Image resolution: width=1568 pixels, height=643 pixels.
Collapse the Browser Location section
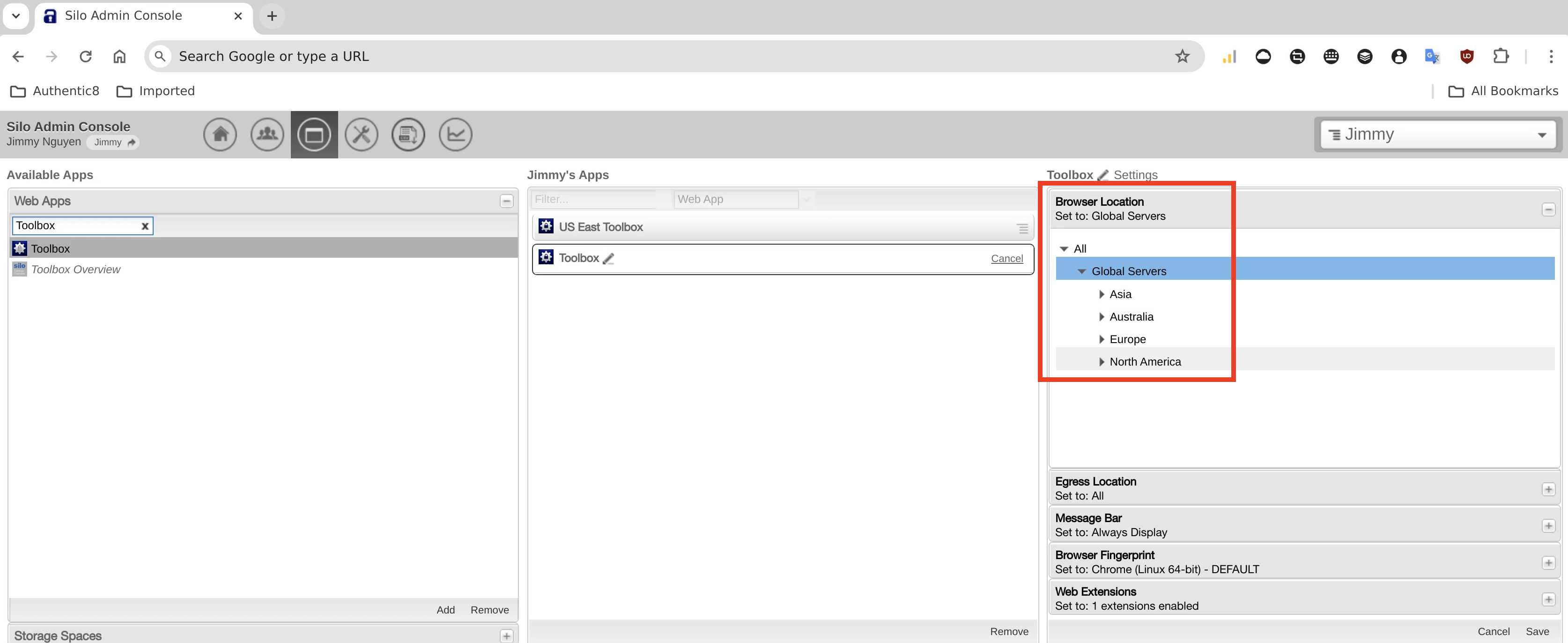(x=1548, y=210)
